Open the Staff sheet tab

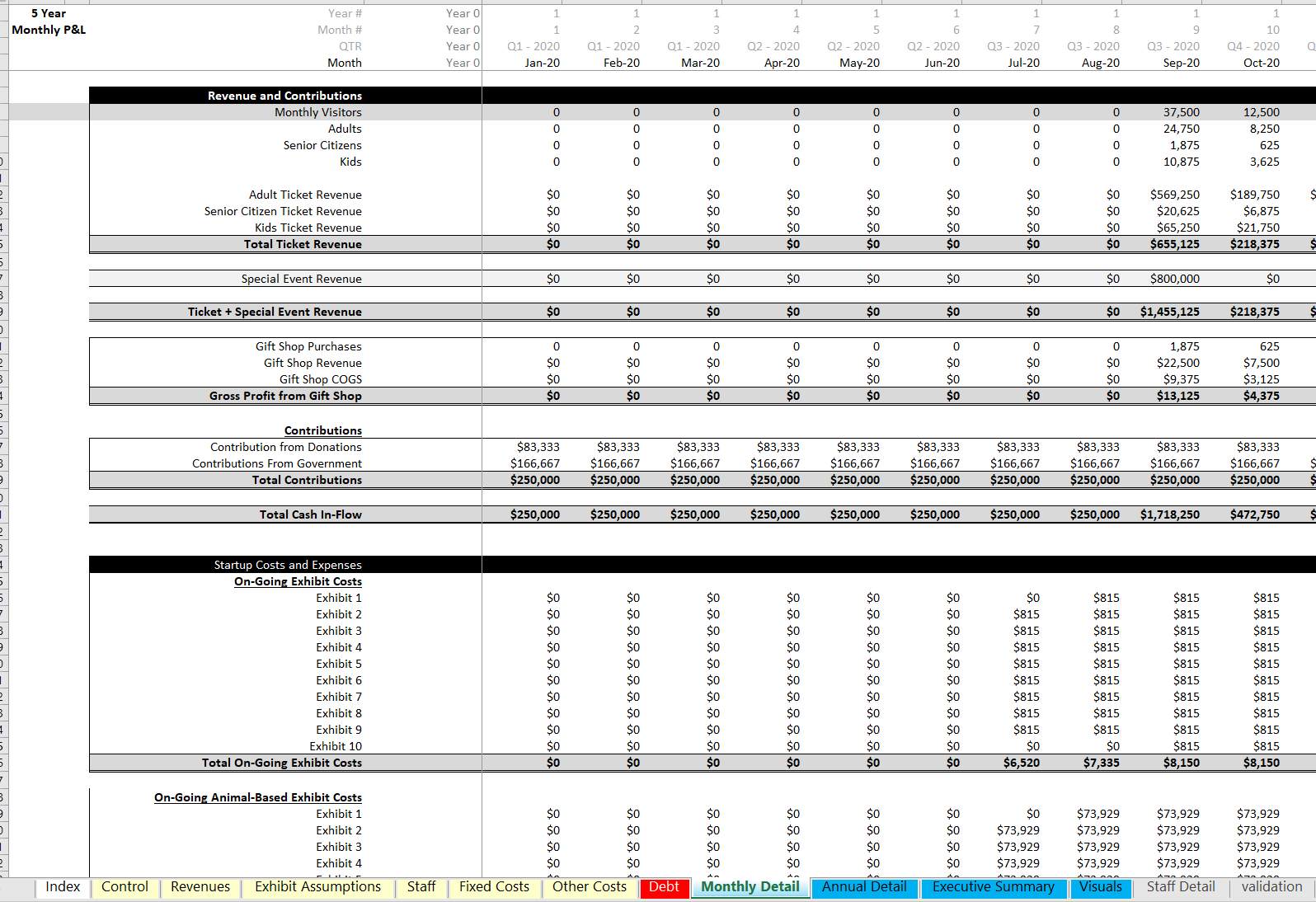(421, 887)
